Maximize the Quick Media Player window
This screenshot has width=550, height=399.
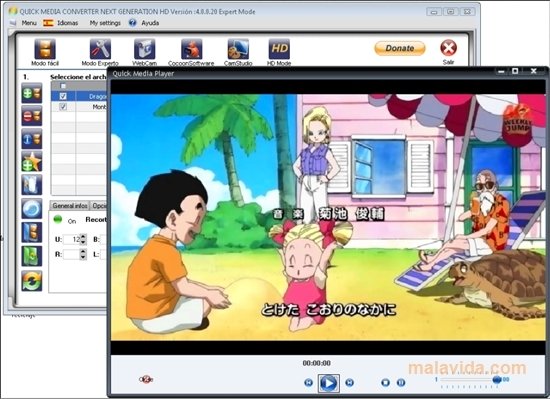coord(515,71)
